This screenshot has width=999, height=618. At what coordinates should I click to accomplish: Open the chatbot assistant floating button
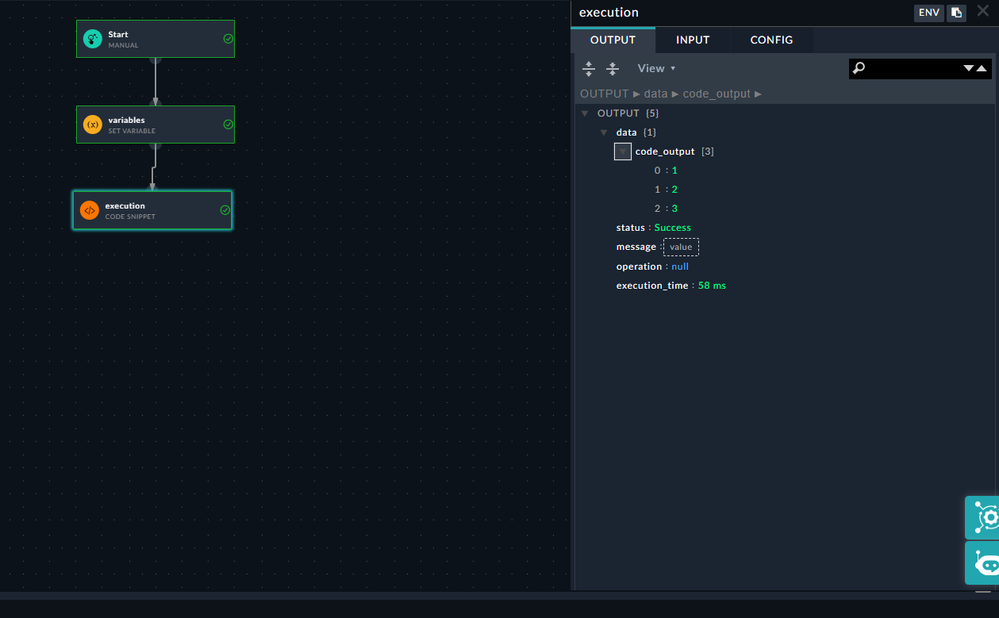click(x=982, y=563)
